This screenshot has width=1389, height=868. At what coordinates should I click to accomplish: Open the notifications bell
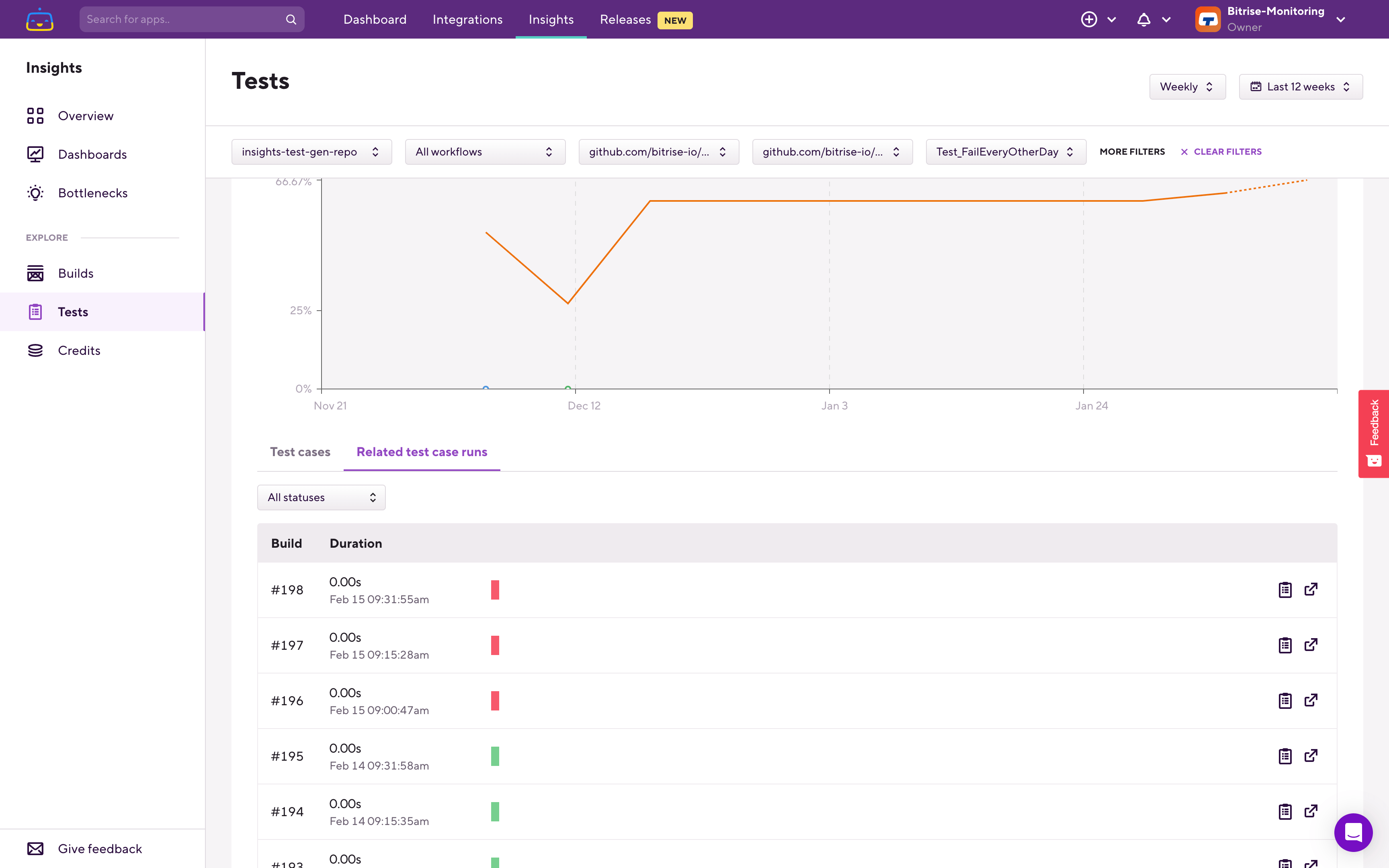[x=1143, y=20]
